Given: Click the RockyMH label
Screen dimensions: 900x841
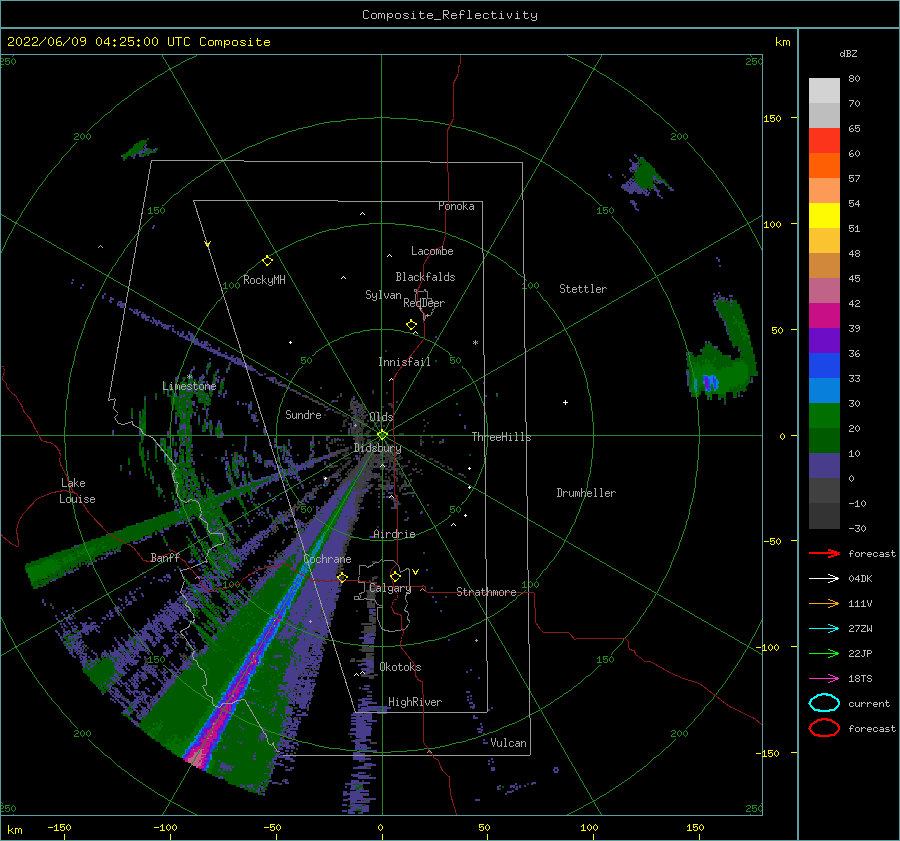Looking at the screenshot, I should [264, 280].
